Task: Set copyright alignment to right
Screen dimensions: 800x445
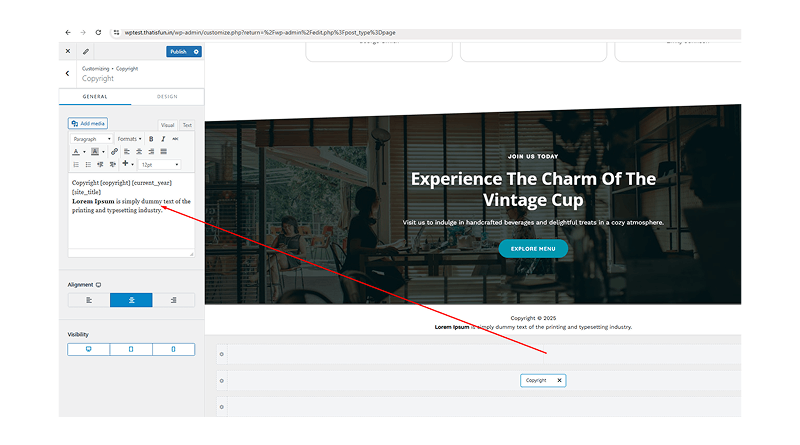Action: [x=173, y=300]
